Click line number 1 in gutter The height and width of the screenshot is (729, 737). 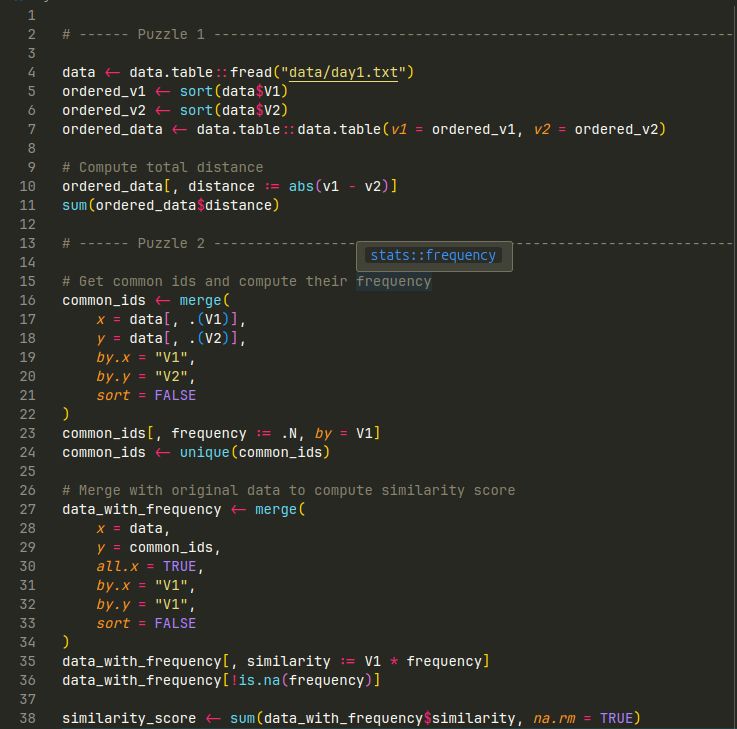[31, 16]
